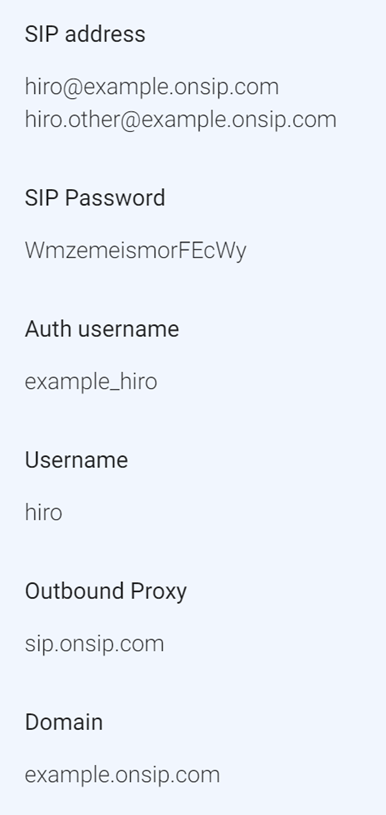Click 'username' in the Auth username heading

(128, 329)
